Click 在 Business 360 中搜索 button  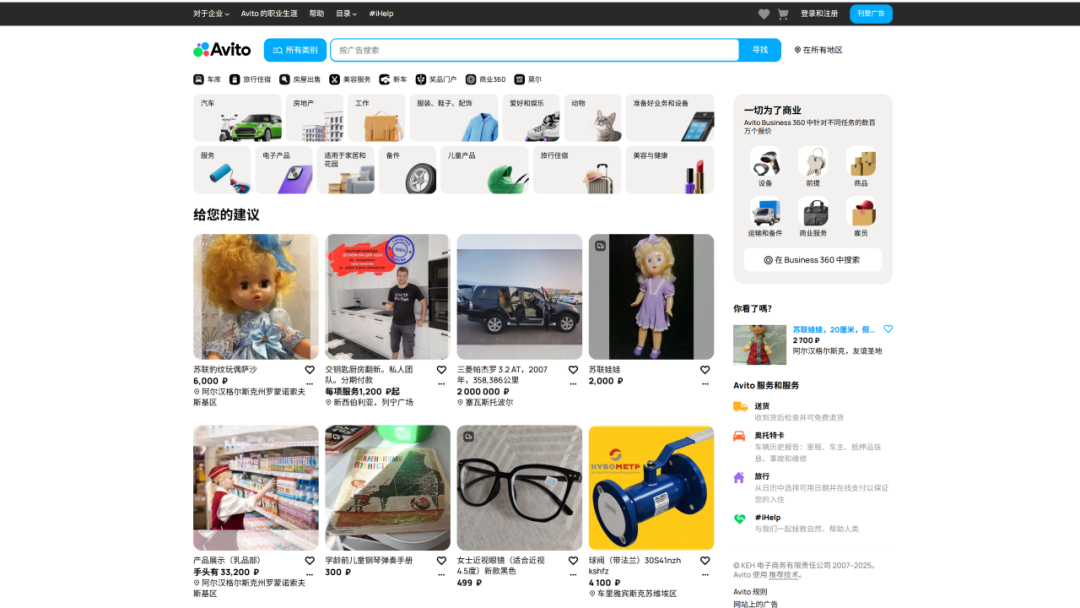812,259
